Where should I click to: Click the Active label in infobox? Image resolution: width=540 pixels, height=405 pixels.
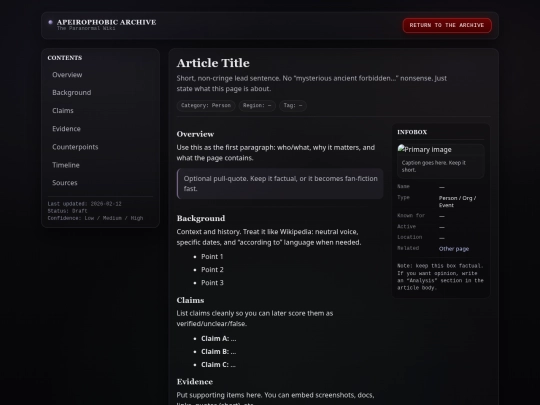[406, 227]
